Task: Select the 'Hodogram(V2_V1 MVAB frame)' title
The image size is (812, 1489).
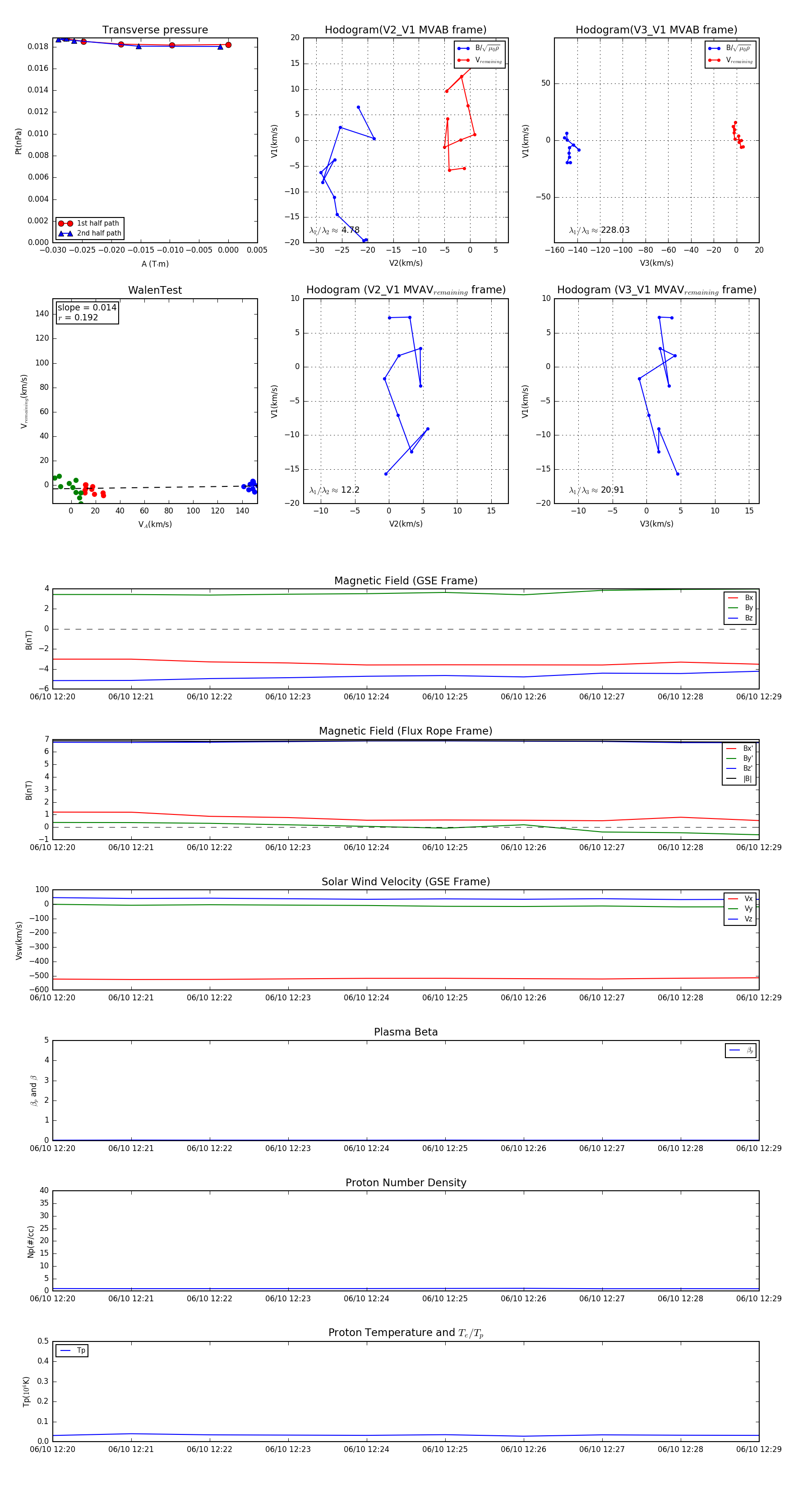Action: (x=406, y=30)
